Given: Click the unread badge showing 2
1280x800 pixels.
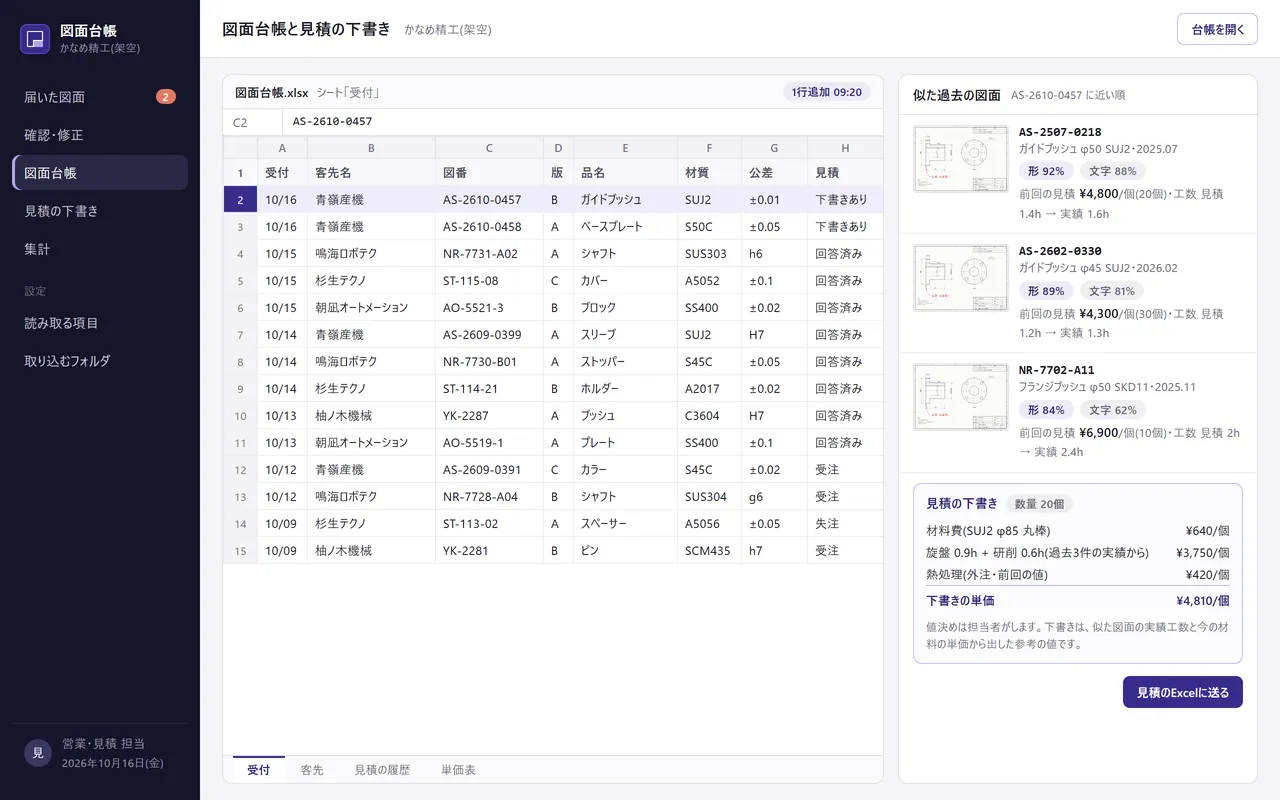Looking at the screenshot, I should (x=166, y=97).
